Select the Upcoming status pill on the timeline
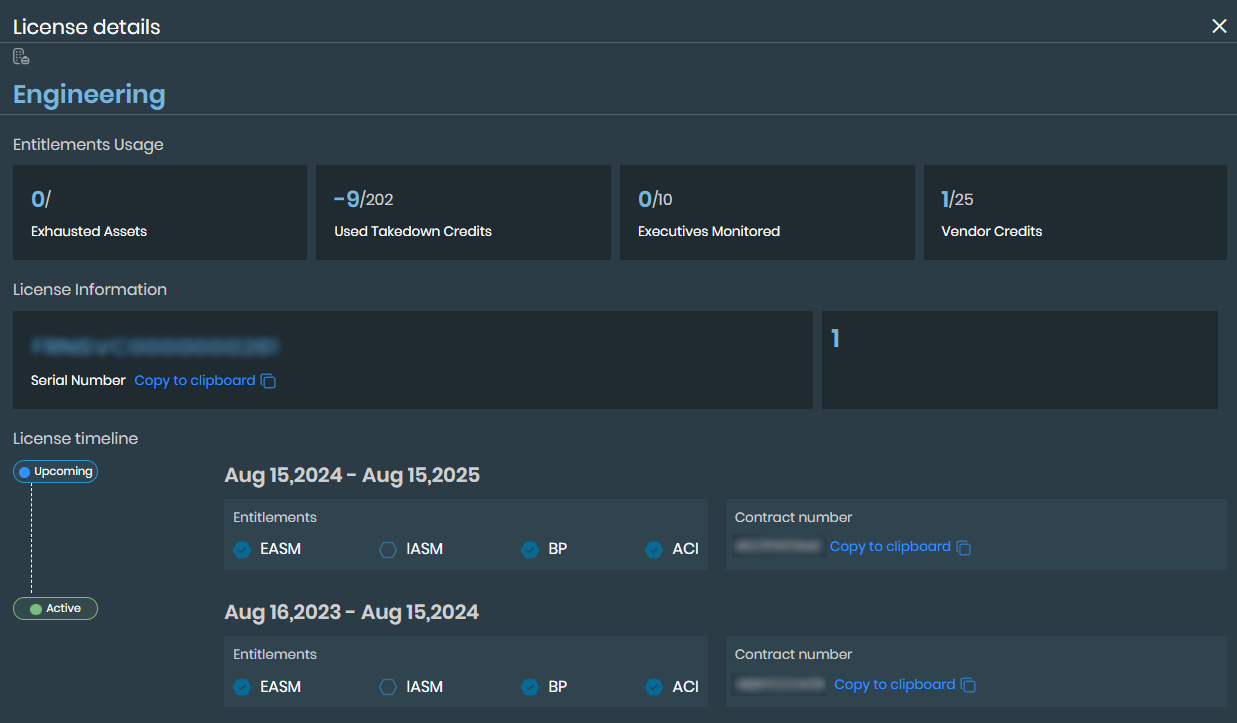This screenshot has width=1237, height=723. click(x=55, y=471)
